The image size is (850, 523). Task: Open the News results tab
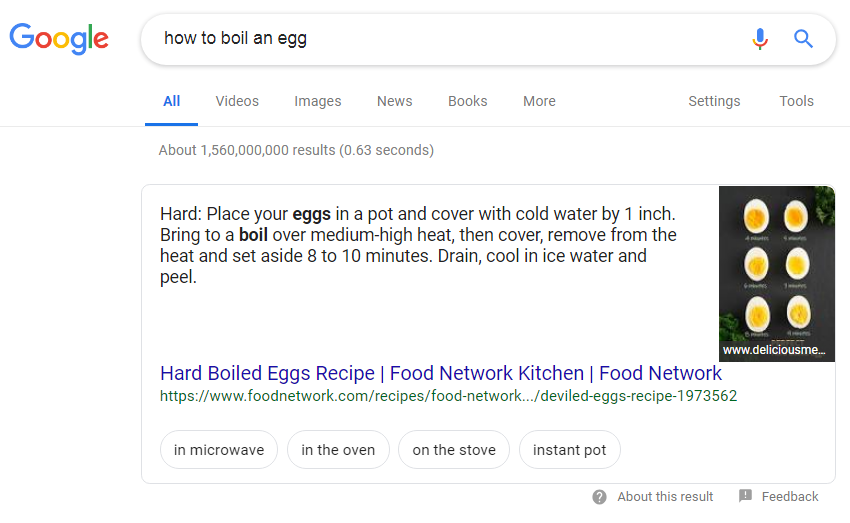pyautogui.click(x=395, y=101)
